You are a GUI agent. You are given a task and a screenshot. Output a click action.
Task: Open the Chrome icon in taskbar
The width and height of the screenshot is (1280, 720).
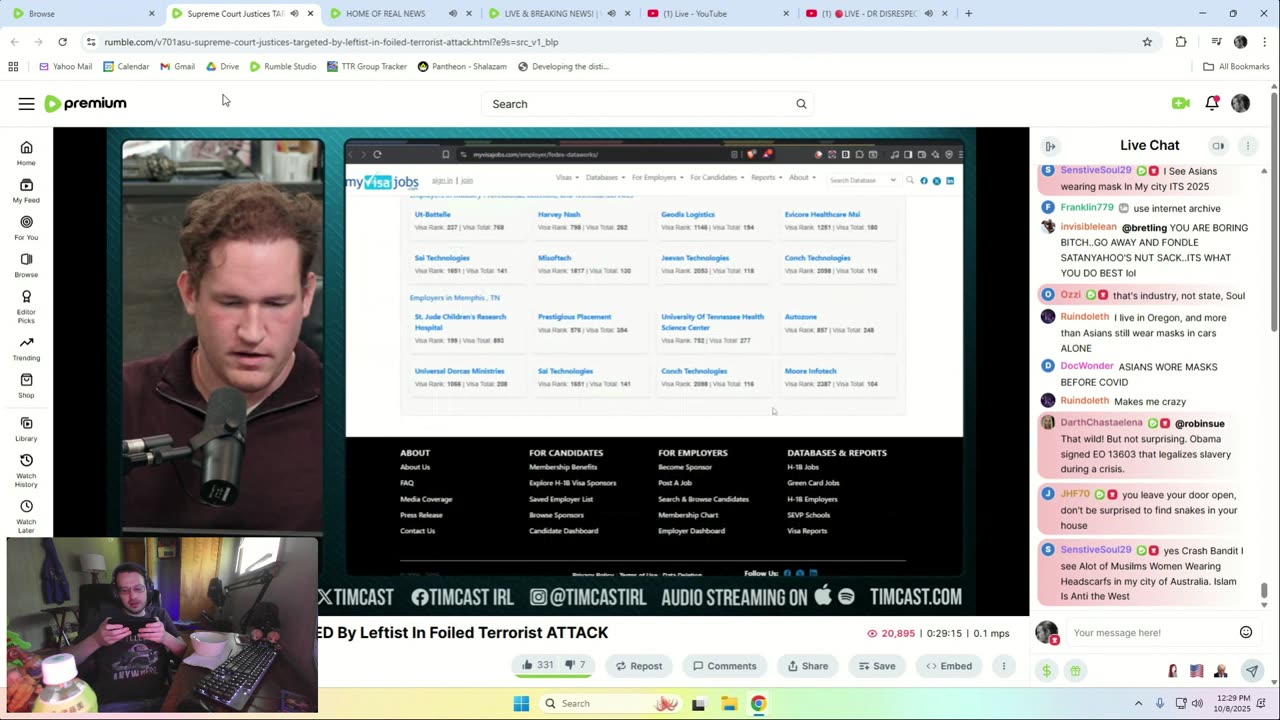coord(758,703)
